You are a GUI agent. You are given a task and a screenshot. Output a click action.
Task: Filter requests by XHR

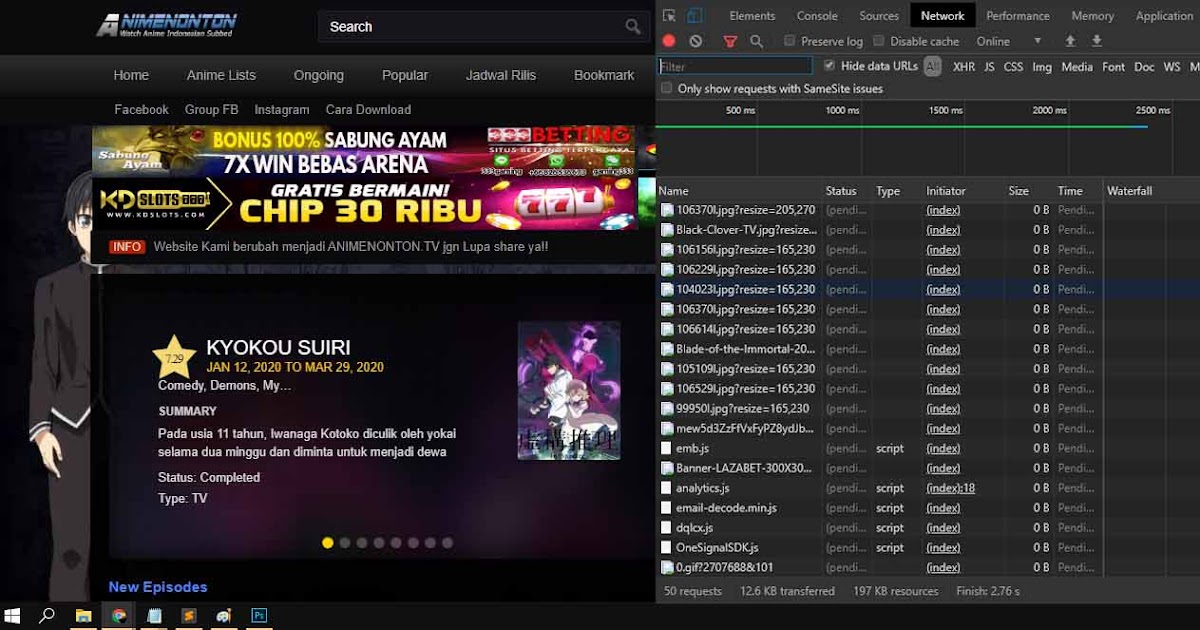(964, 67)
